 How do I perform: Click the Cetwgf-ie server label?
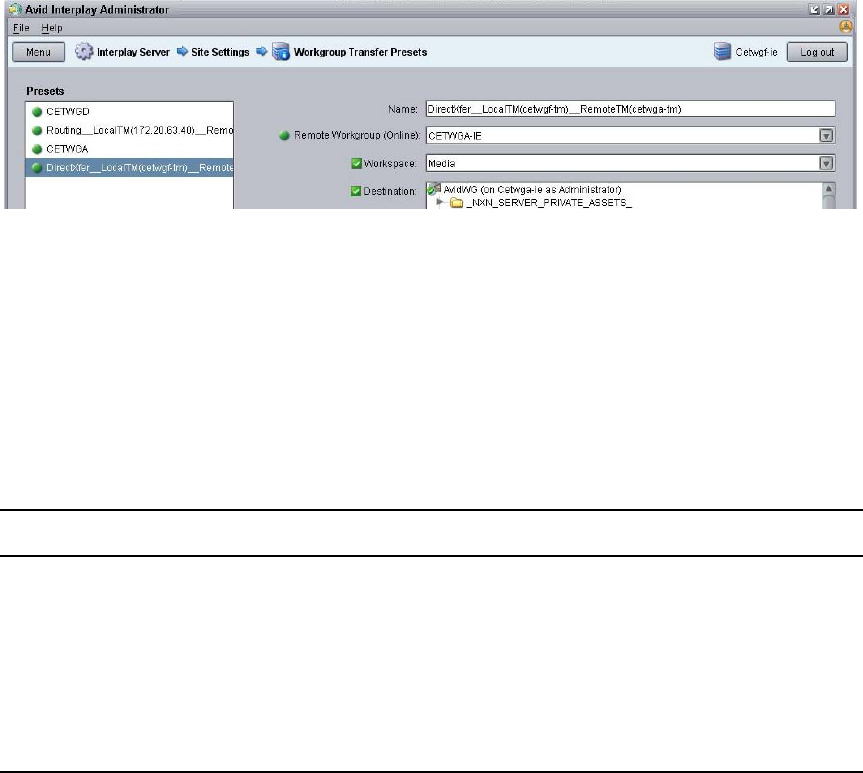tap(756, 52)
